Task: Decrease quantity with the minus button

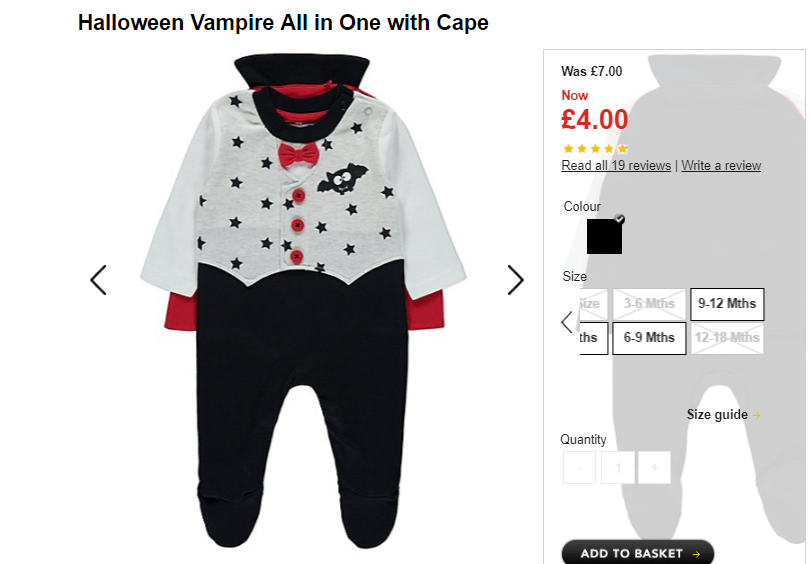Action: coord(579,467)
